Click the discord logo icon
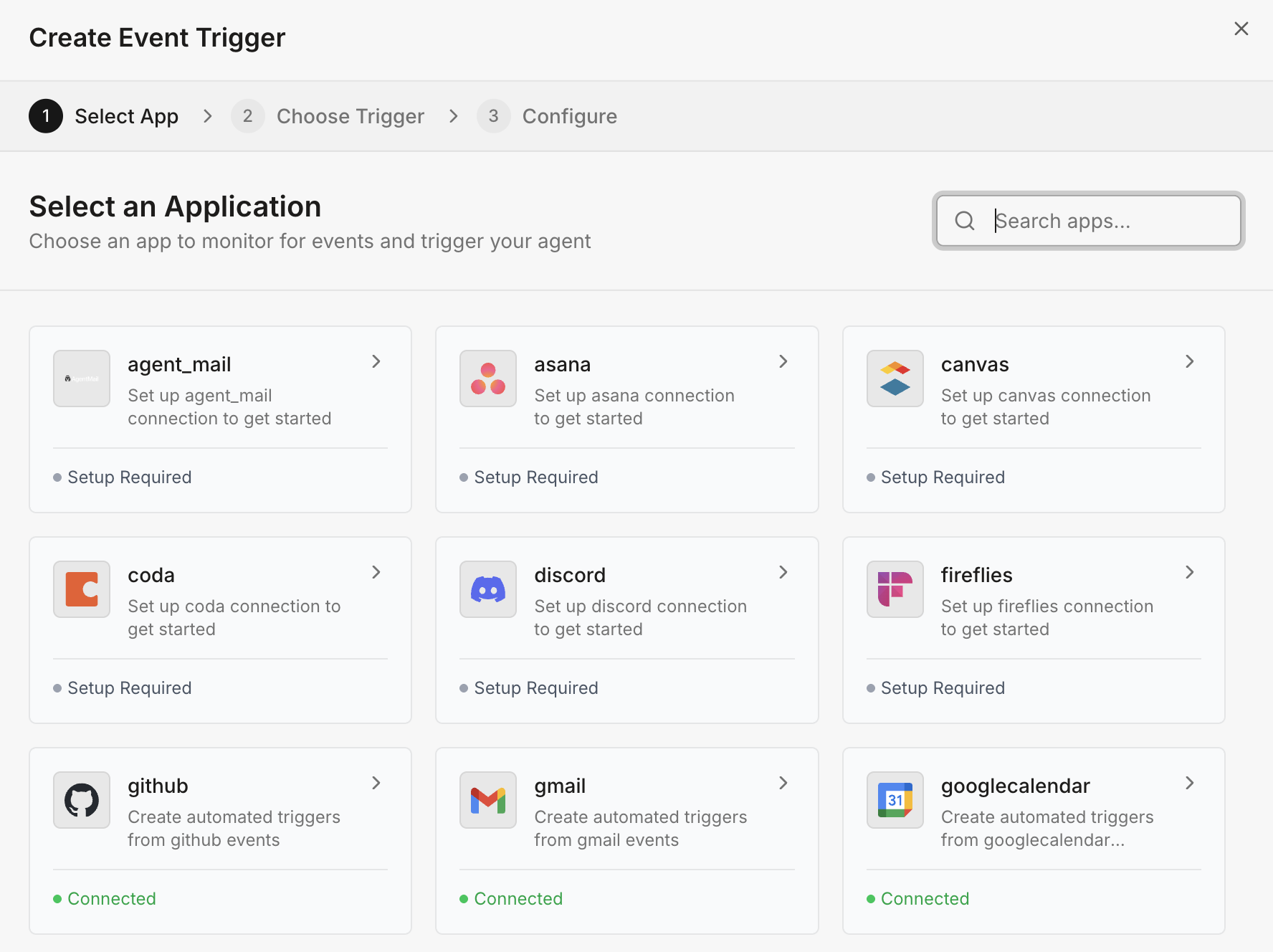Screen dimensions: 1273x952 tap(488, 589)
